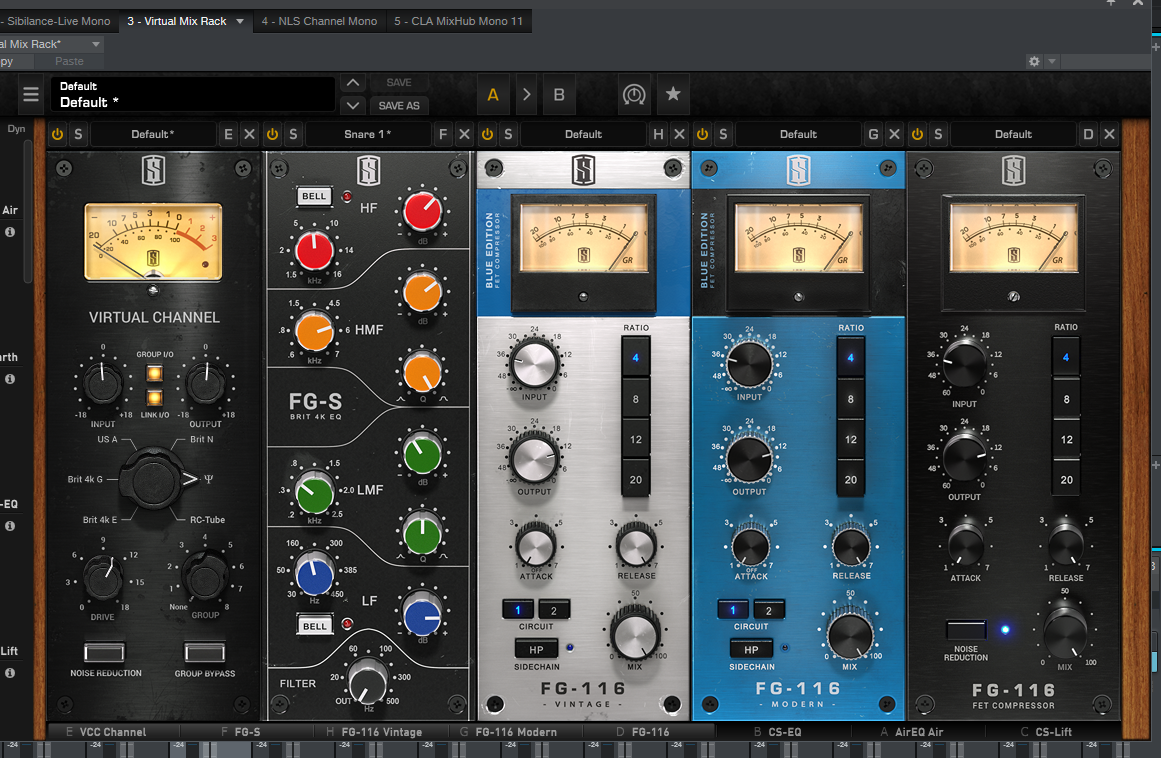Open the preset dropdown arrow below the tabs
The width and height of the screenshot is (1161, 758).
coord(96,44)
